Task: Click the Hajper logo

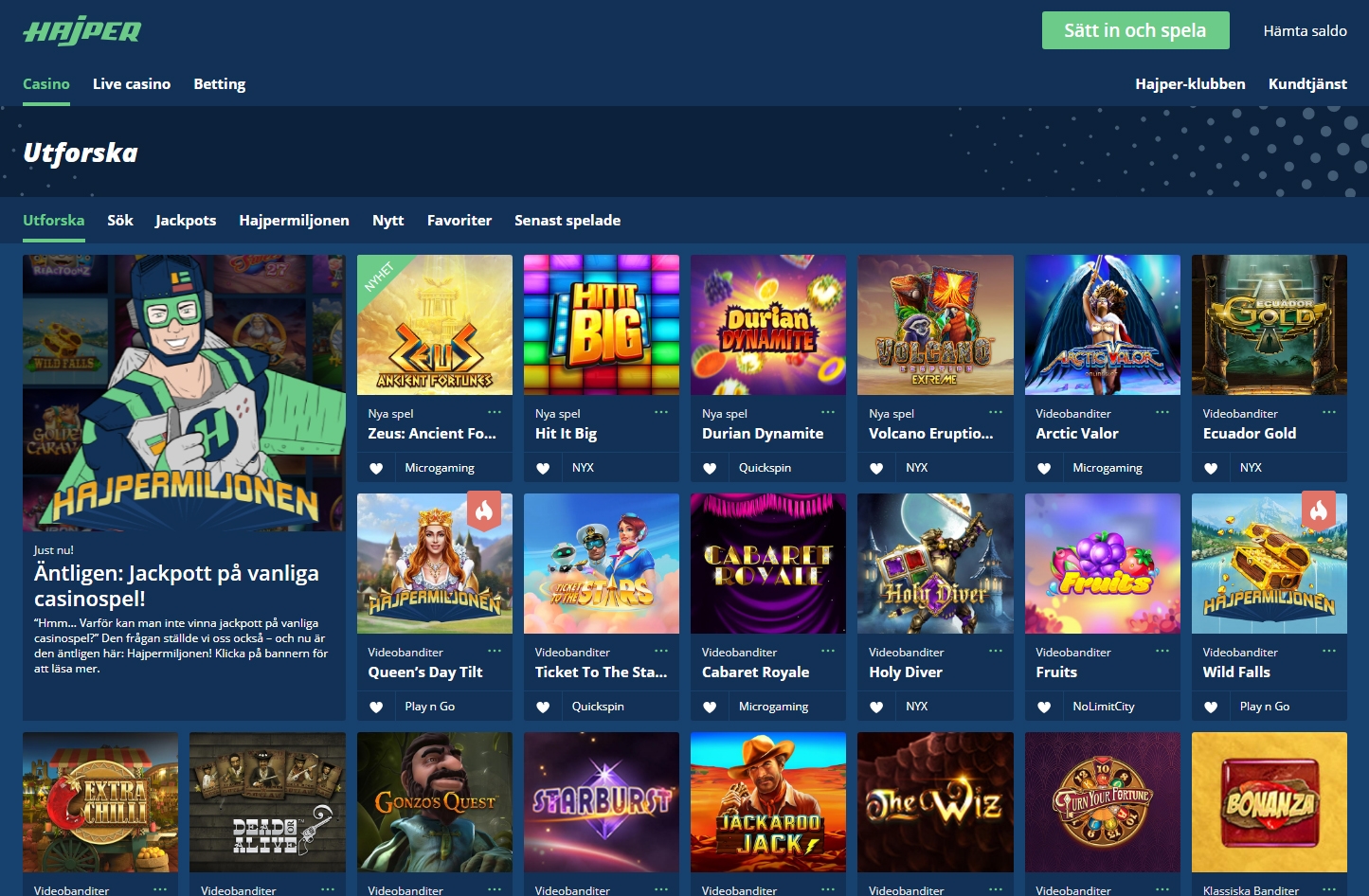Action: 82,30
